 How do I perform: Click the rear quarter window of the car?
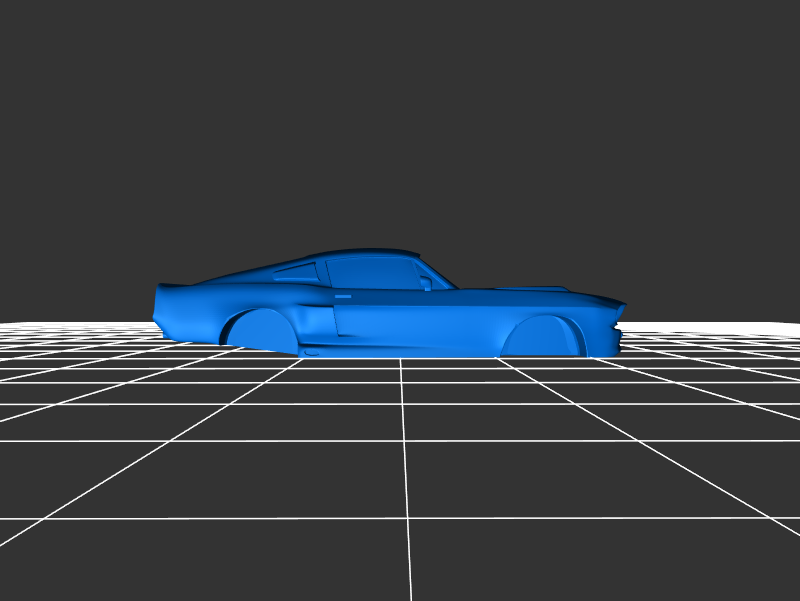point(296,270)
